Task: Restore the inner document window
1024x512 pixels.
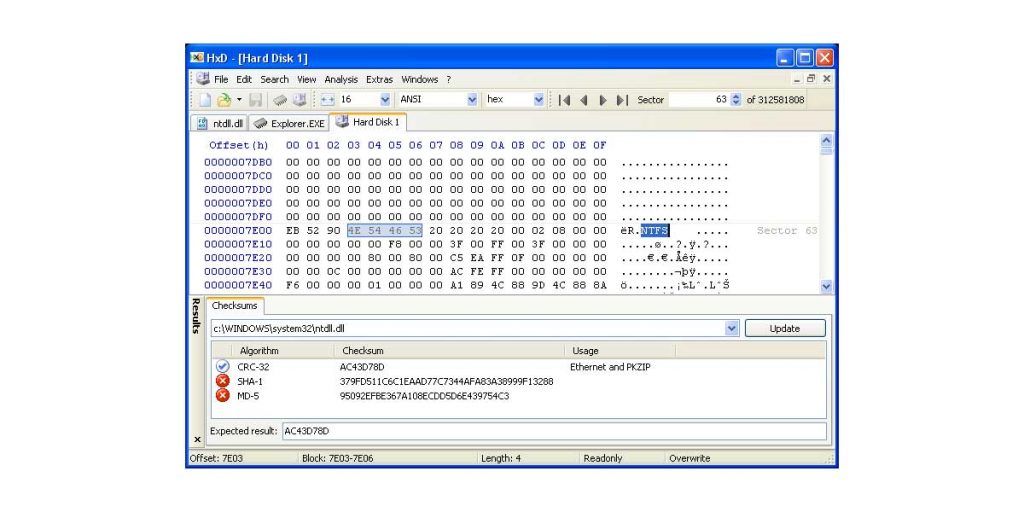Action: (811, 79)
